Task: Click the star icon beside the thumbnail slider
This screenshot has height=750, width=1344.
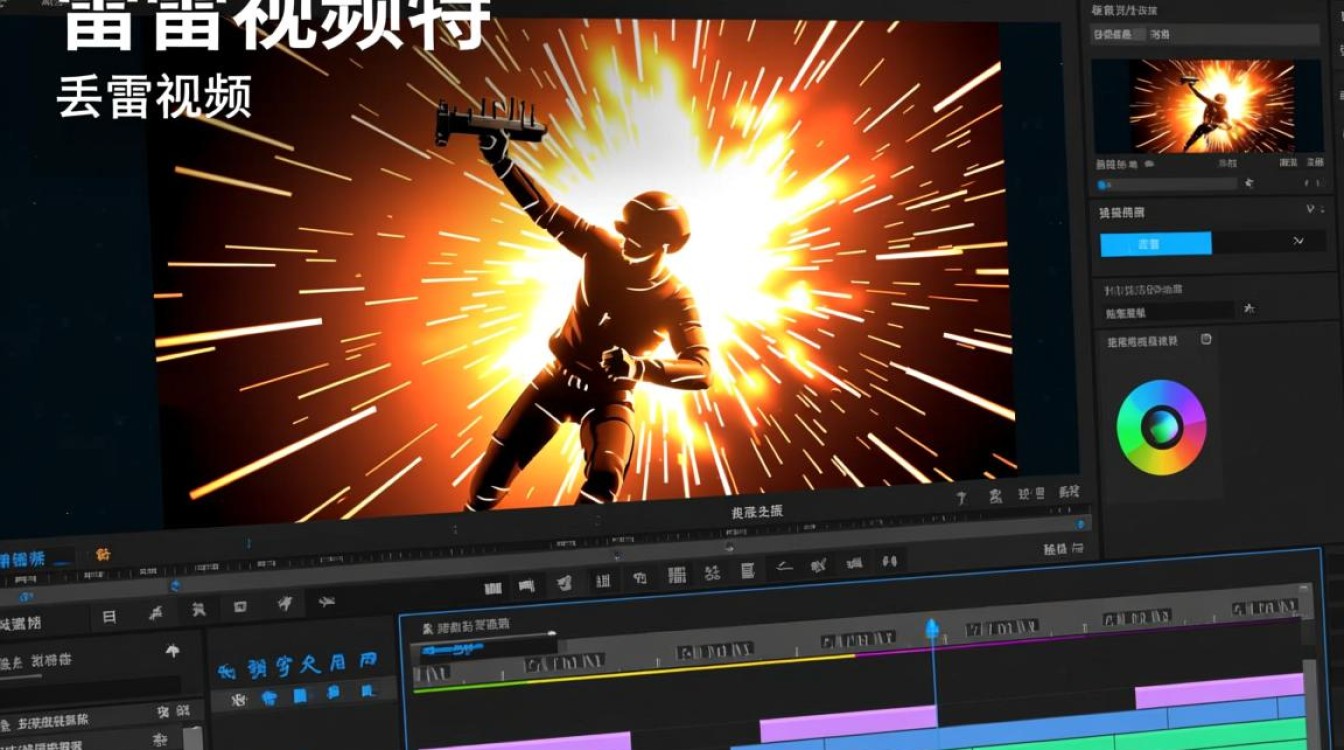Action: click(1248, 183)
